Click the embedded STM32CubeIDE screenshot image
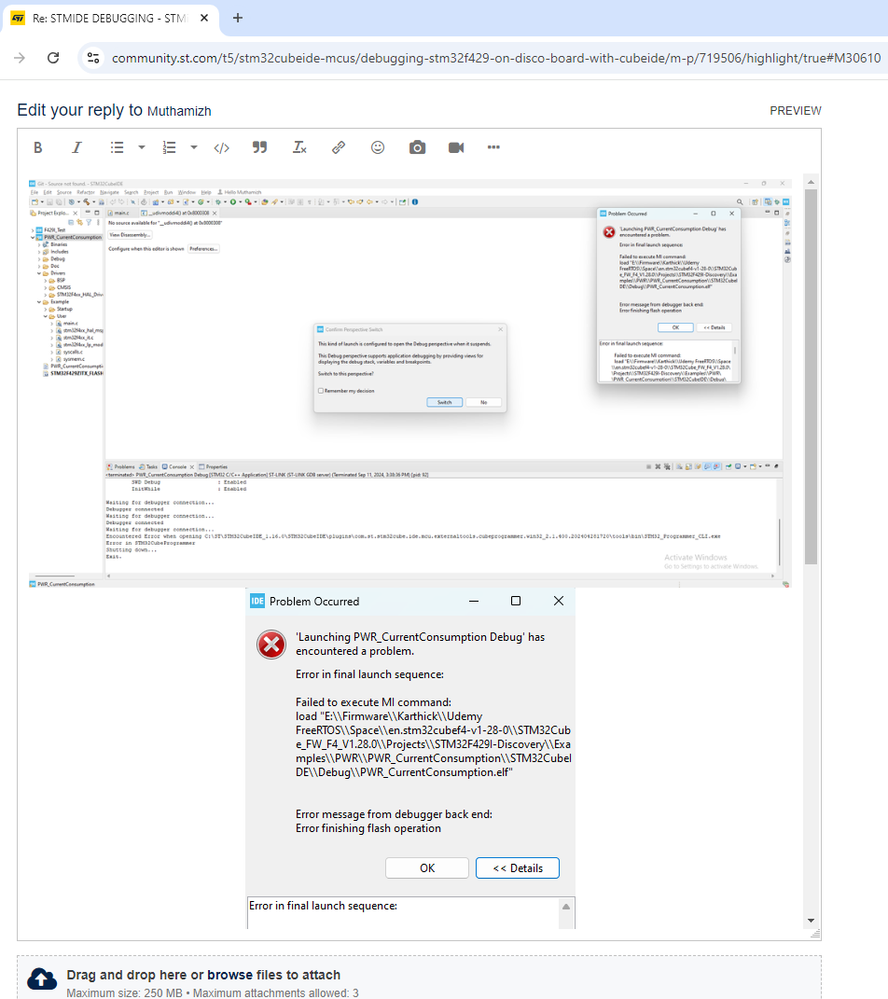This screenshot has width=888, height=999. 410,383
